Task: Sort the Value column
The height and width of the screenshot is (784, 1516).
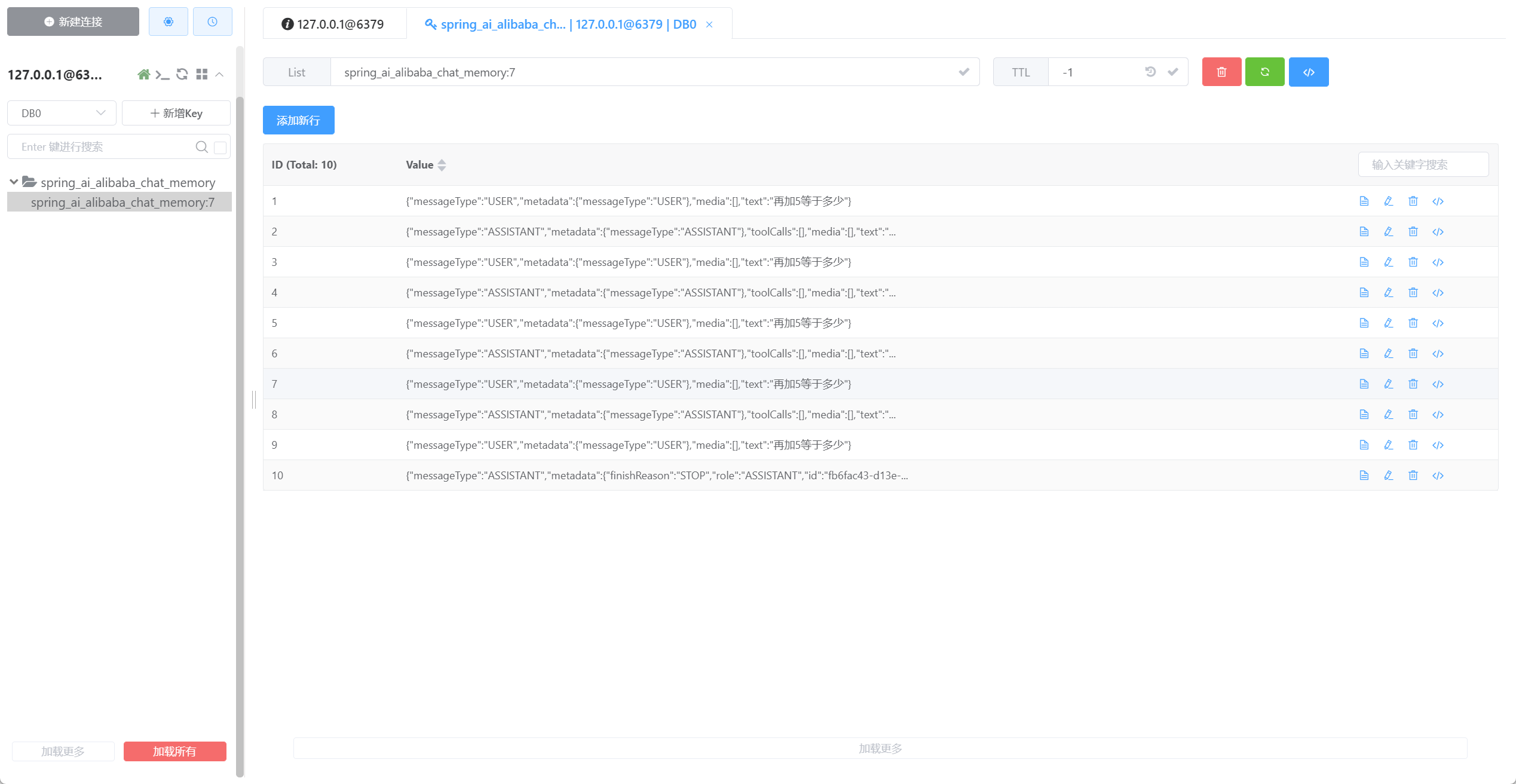Action: 442,165
